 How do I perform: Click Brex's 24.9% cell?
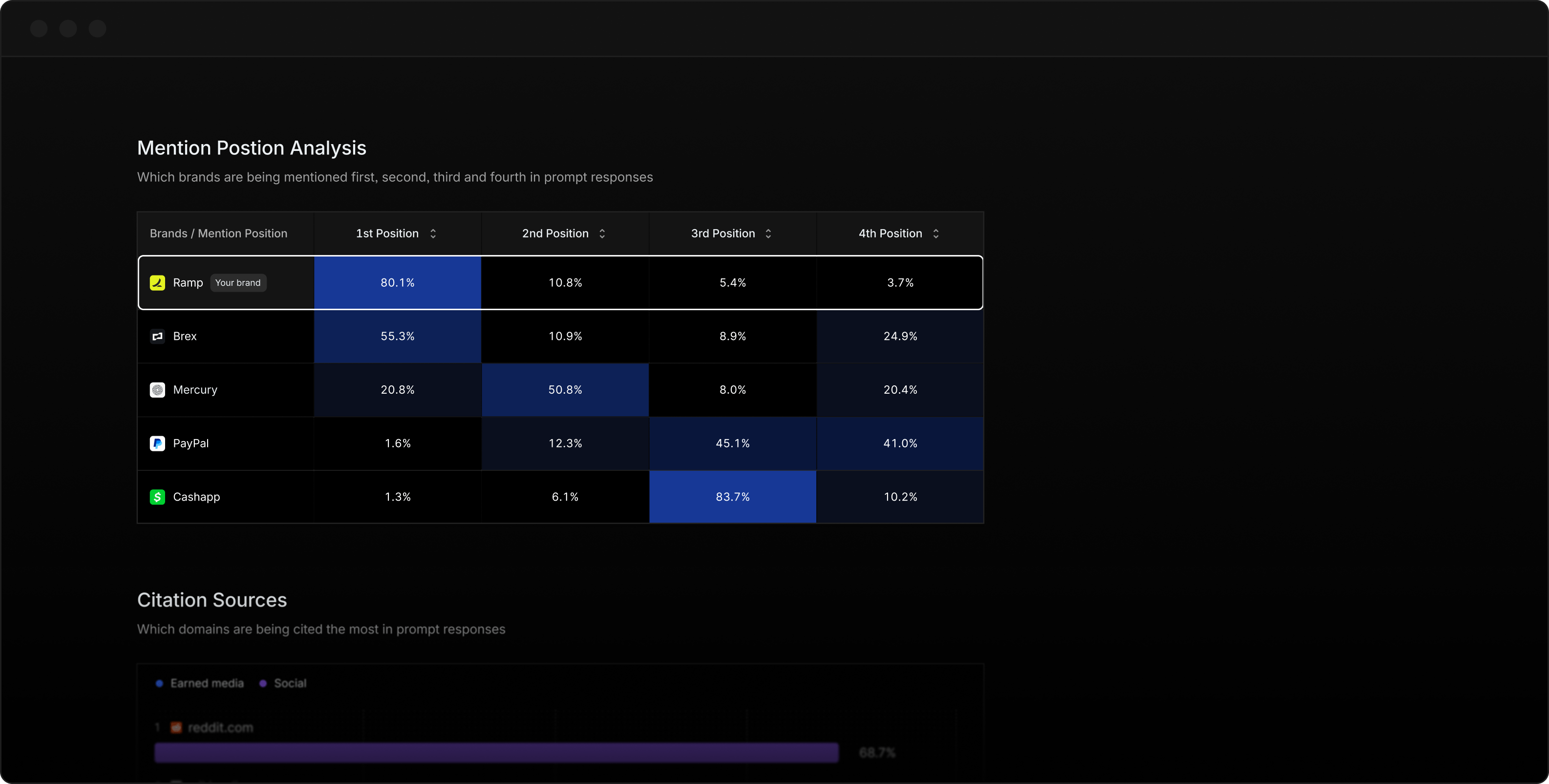[900, 336]
